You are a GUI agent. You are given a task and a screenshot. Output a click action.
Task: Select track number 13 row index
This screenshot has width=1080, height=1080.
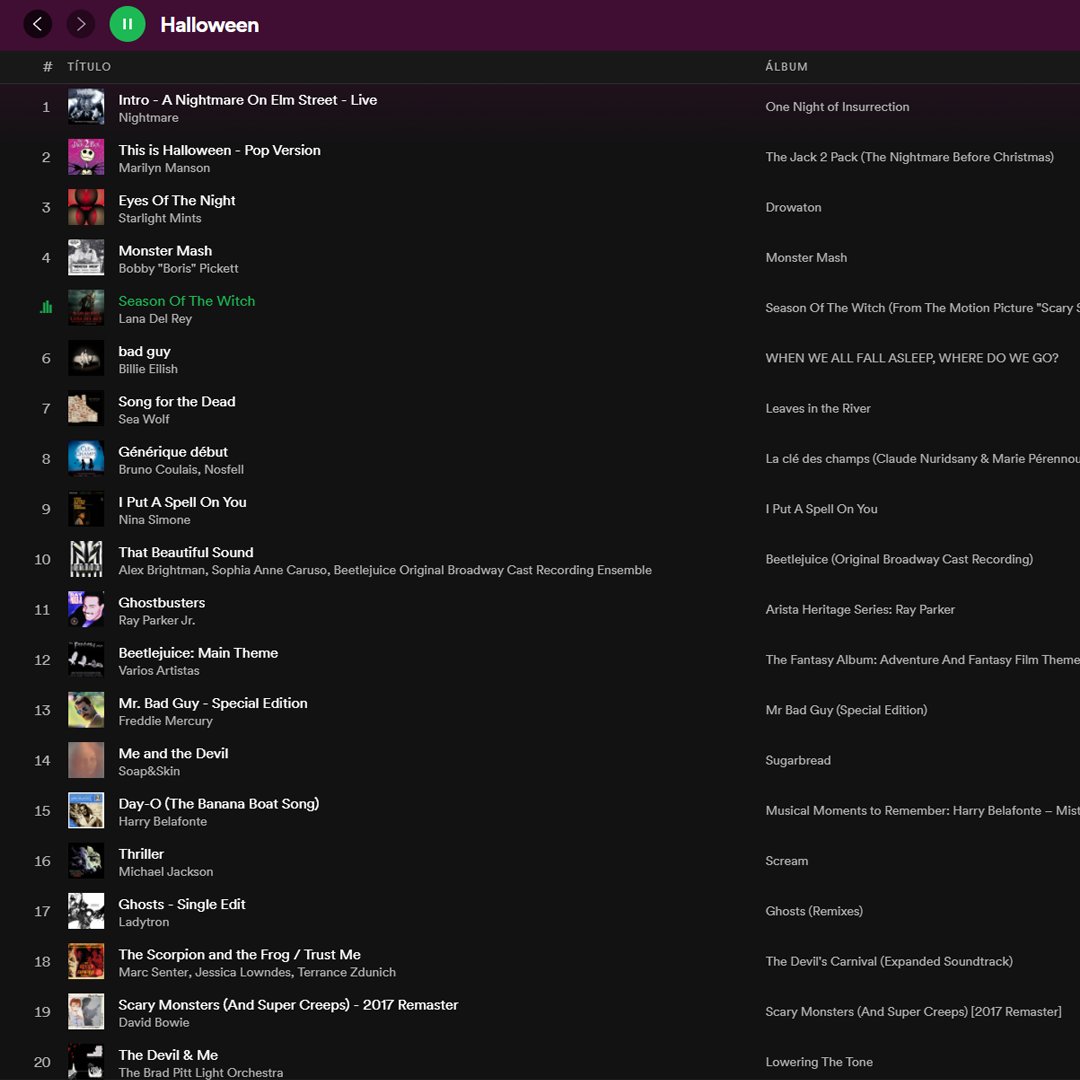pyautogui.click(x=42, y=710)
